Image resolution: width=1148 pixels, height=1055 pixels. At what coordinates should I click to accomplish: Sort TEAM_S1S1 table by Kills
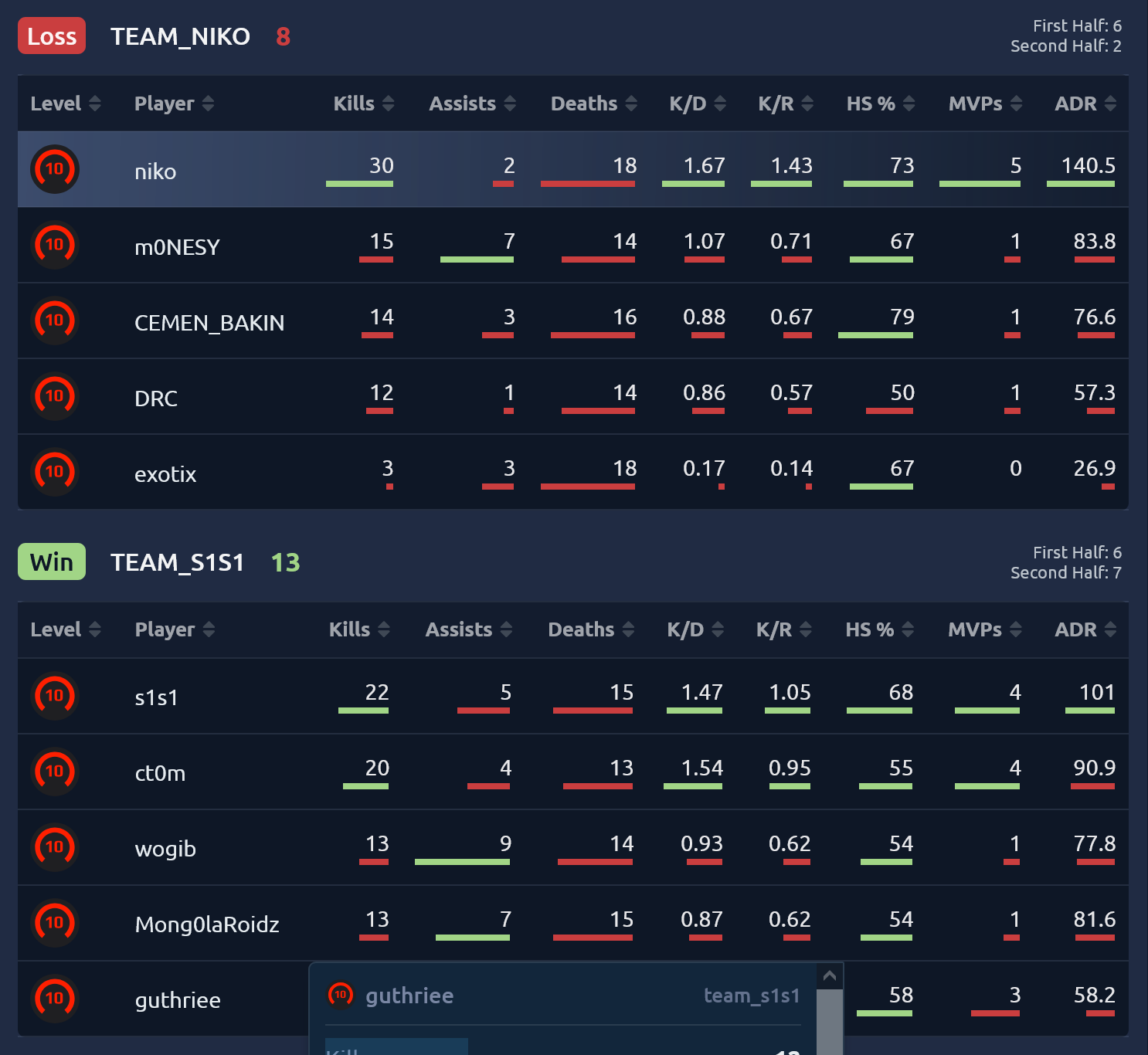point(359,629)
